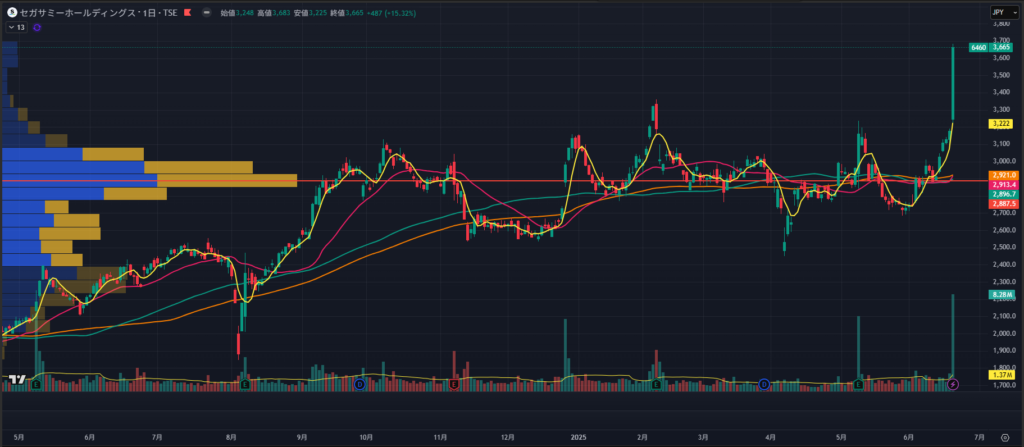Click the yellow 3,222 price label

1001,124
